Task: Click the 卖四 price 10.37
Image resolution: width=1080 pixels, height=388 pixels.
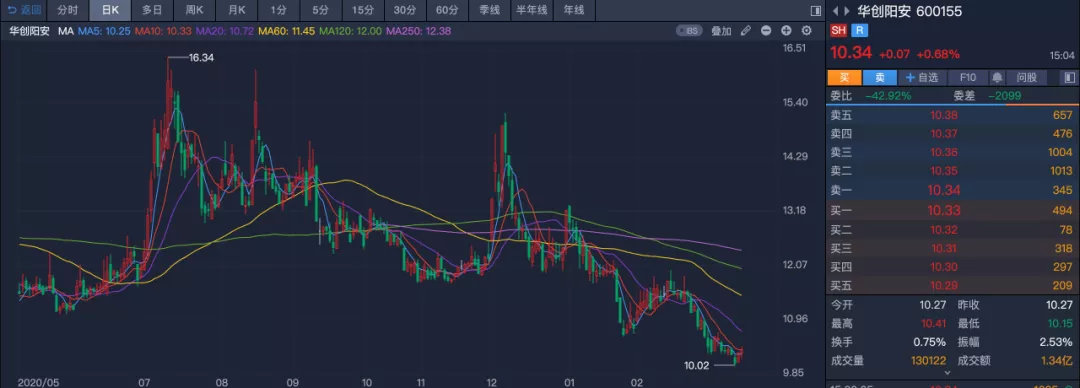Action: [944, 133]
